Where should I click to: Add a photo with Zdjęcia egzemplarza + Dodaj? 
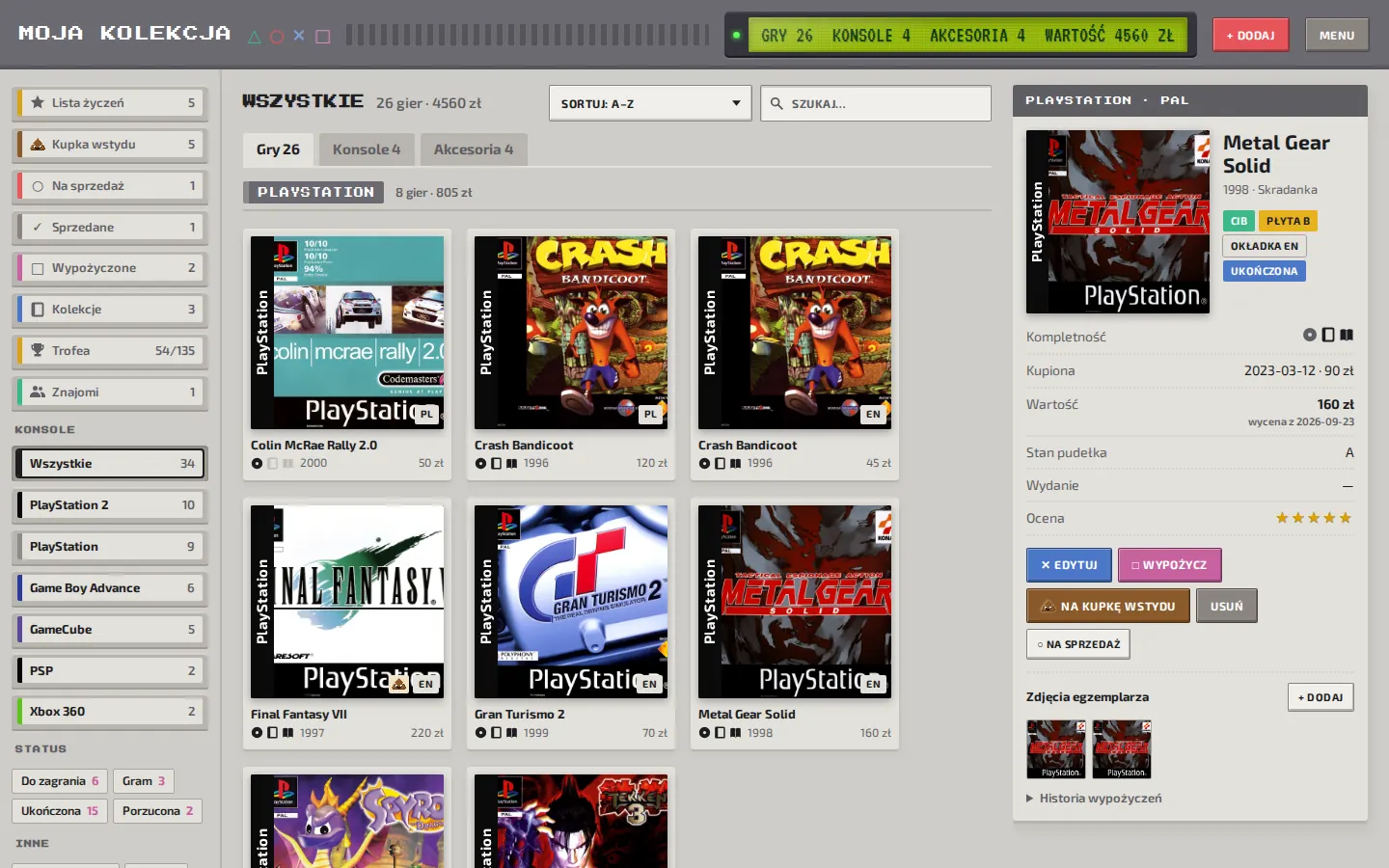pos(1321,697)
